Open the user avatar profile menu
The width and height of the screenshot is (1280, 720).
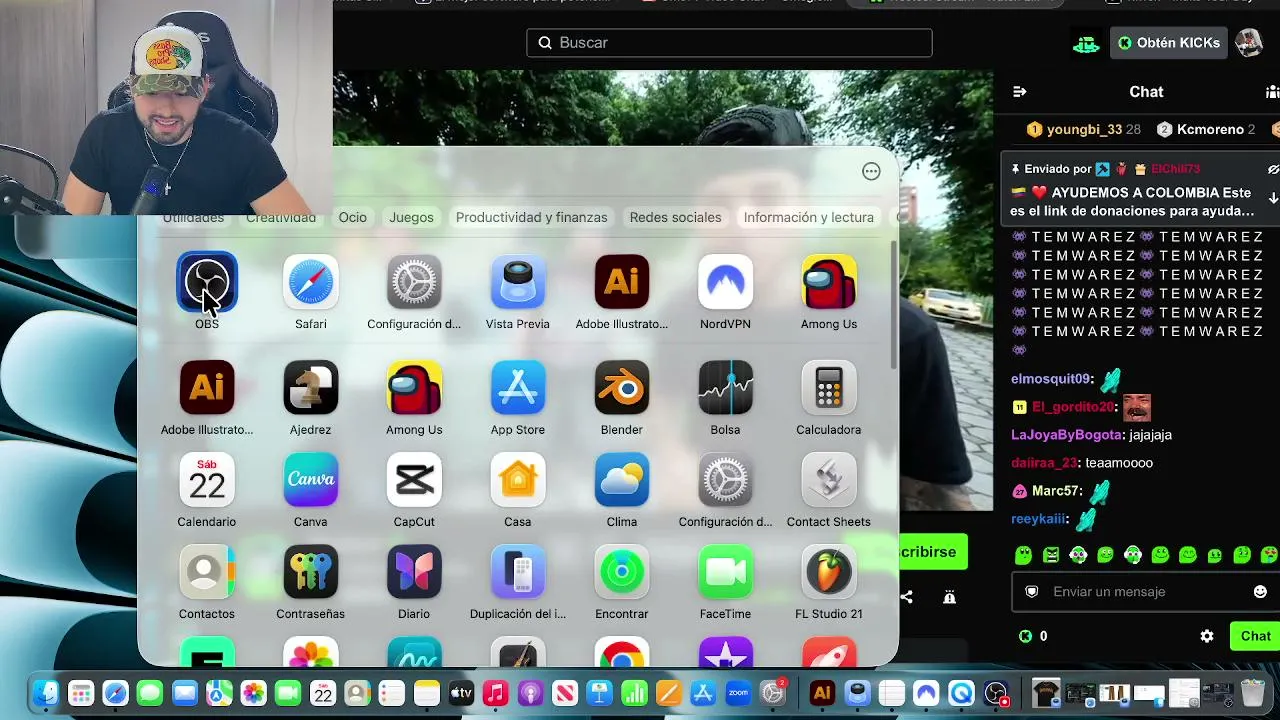(x=1249, y=43)
